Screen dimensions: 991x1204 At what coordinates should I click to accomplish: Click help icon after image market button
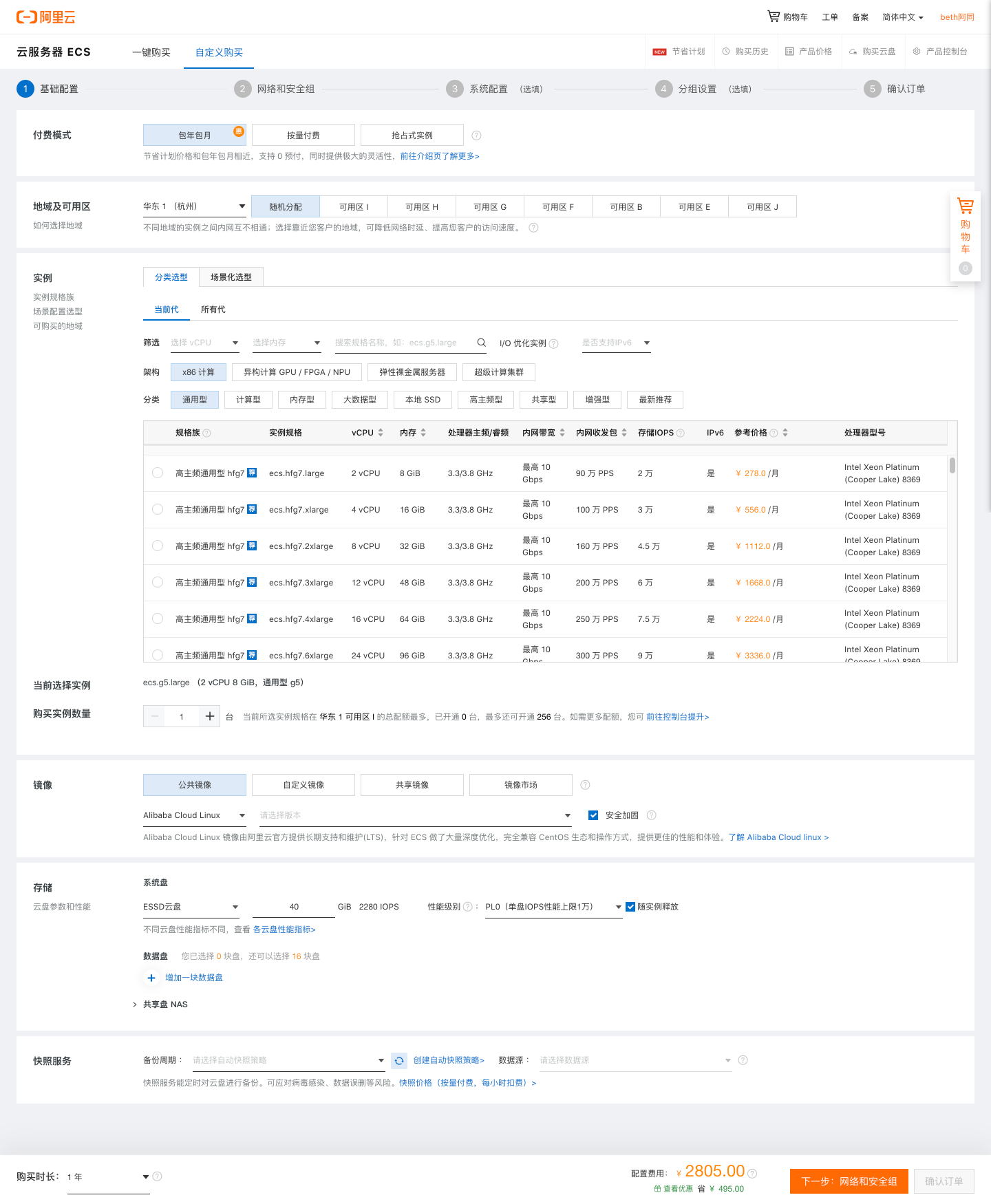pyautogui.click(x=585, y=785)
